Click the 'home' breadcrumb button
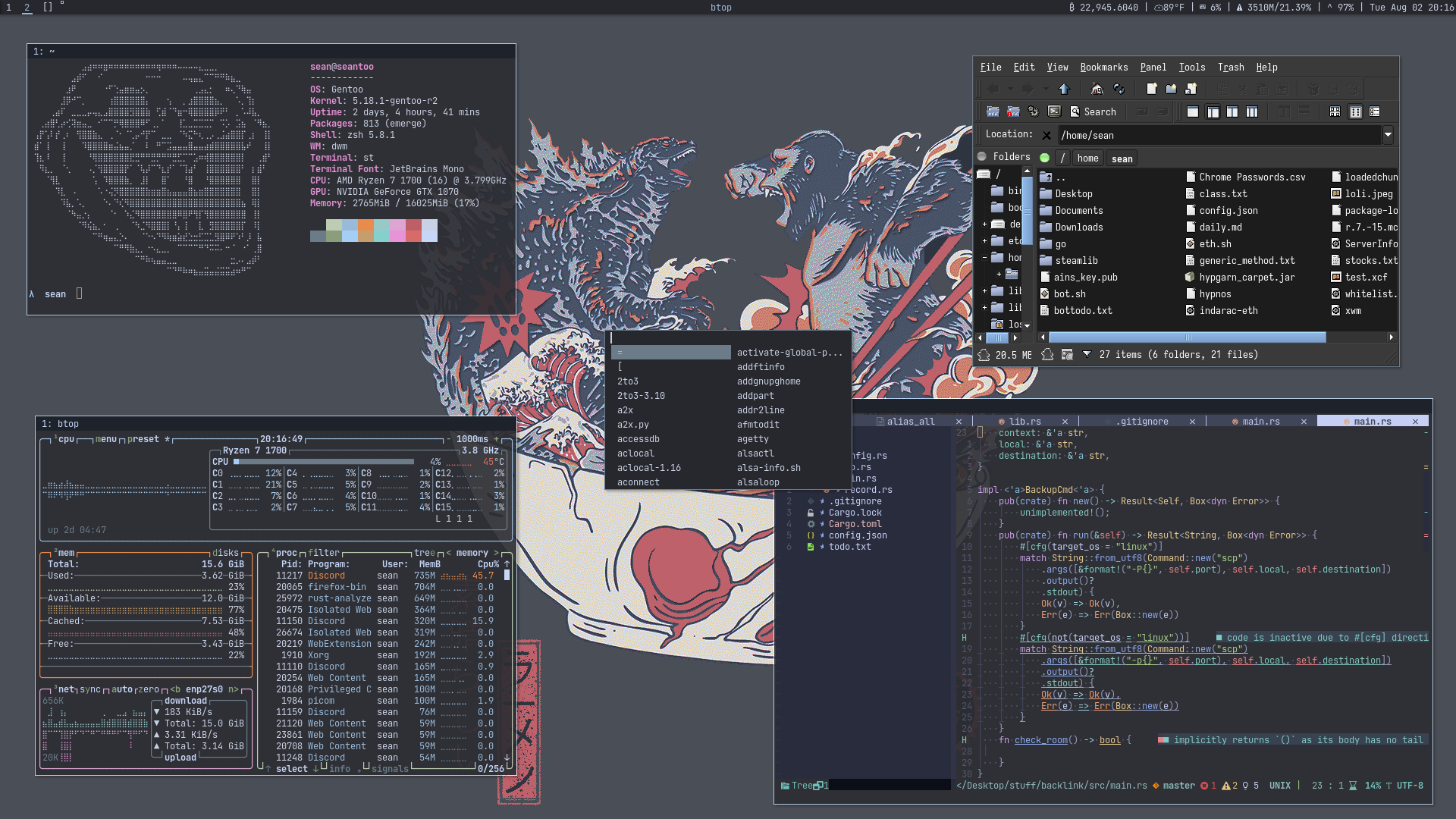 pyautogui.click(x=1087, y=158)
